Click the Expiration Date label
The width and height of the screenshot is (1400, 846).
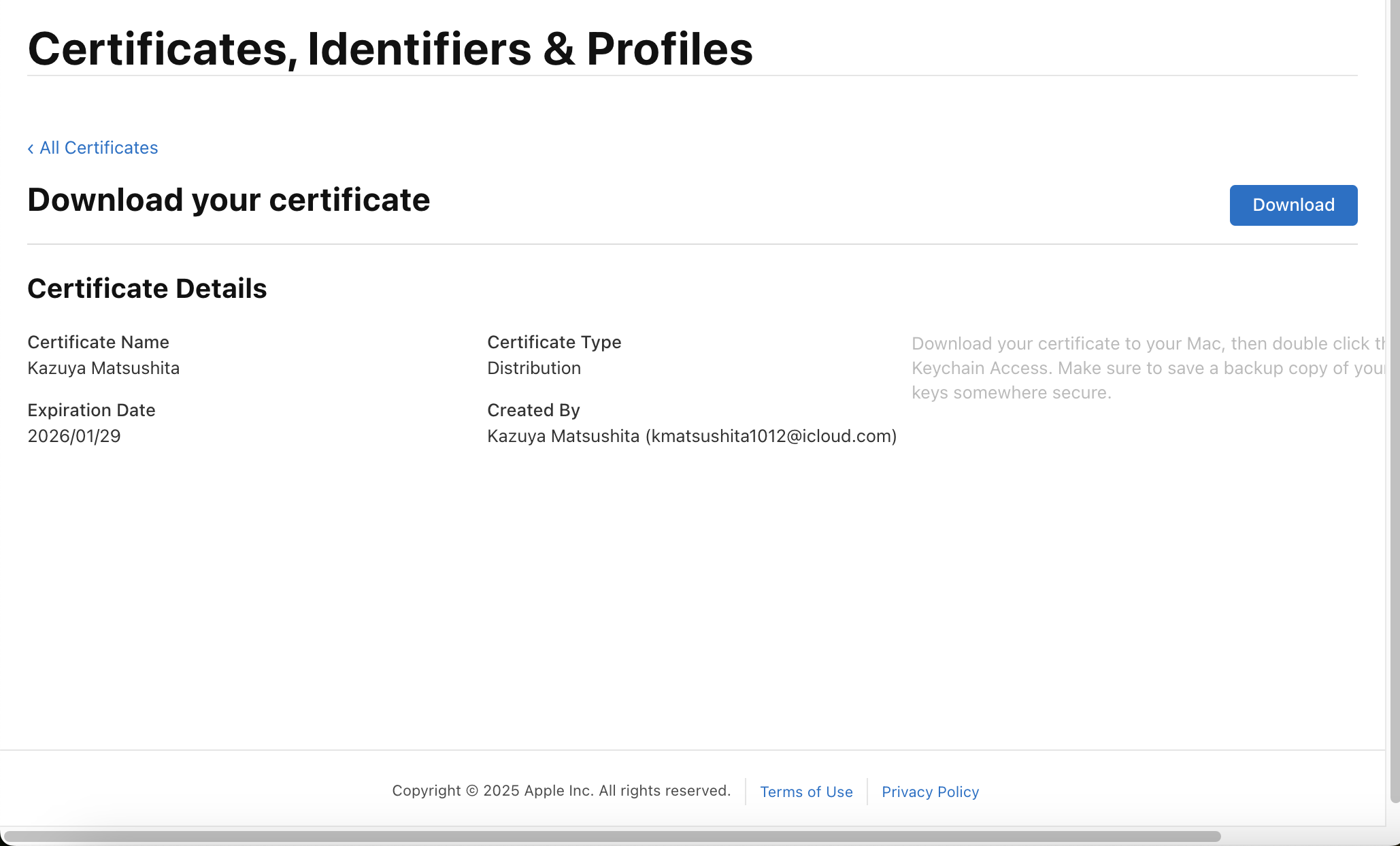91,410
